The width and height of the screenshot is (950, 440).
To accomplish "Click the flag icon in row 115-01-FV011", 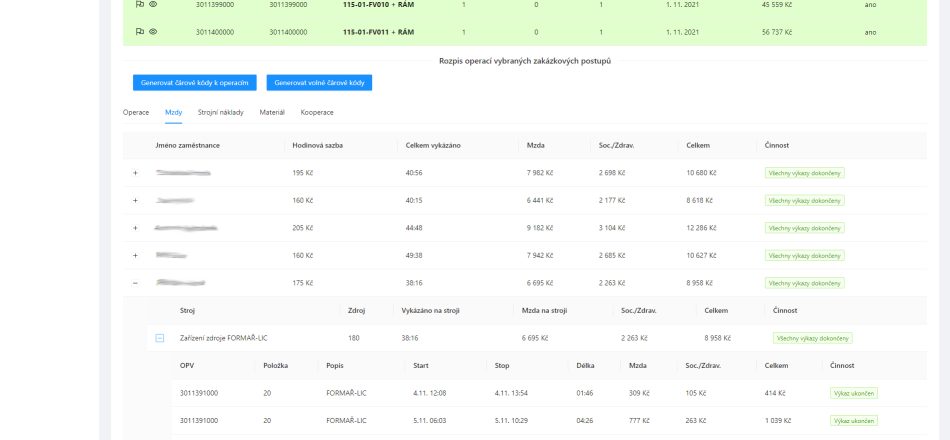I will [x=140, y=32].
